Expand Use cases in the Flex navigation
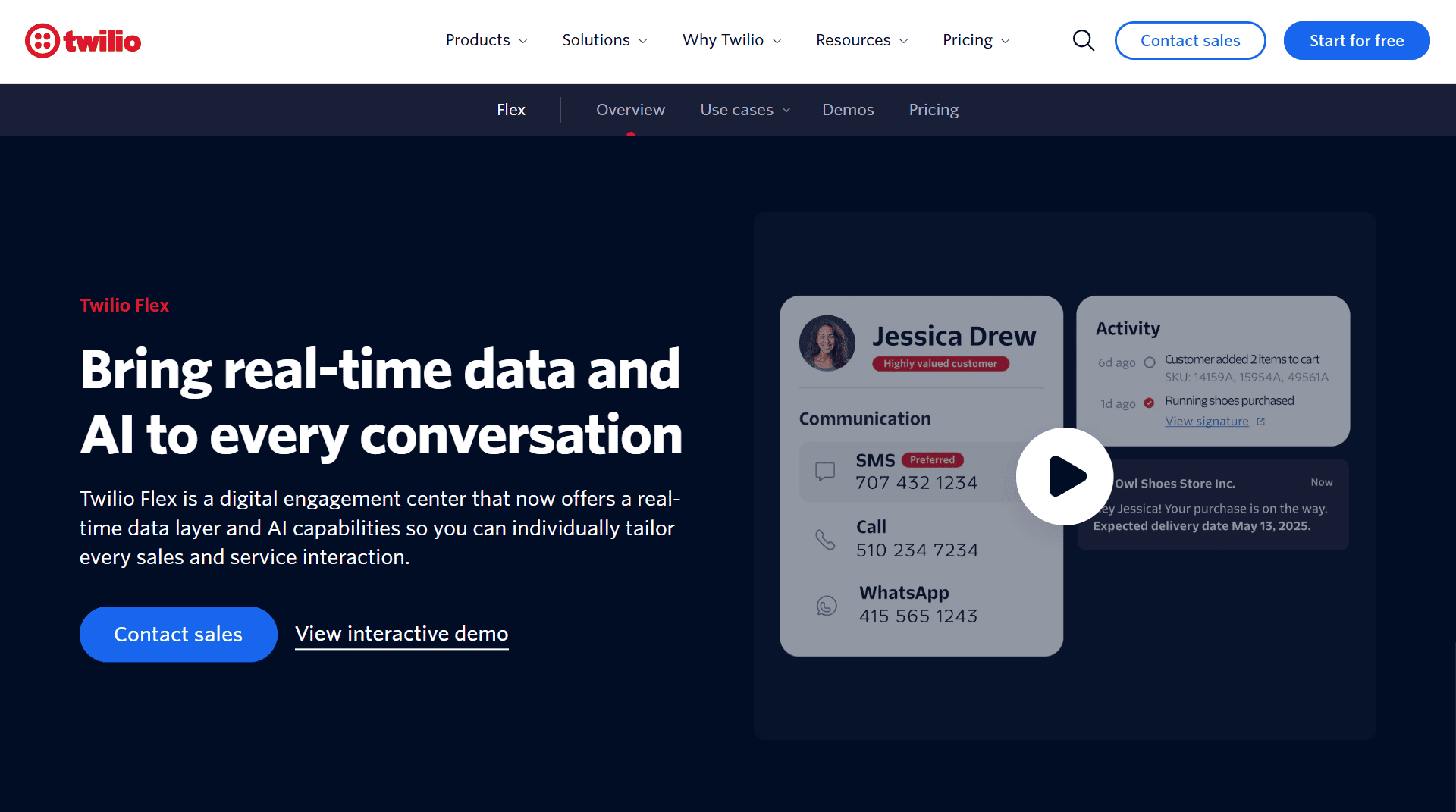The width and height of the screenshot is (1456, 812). tap(745, 110)
